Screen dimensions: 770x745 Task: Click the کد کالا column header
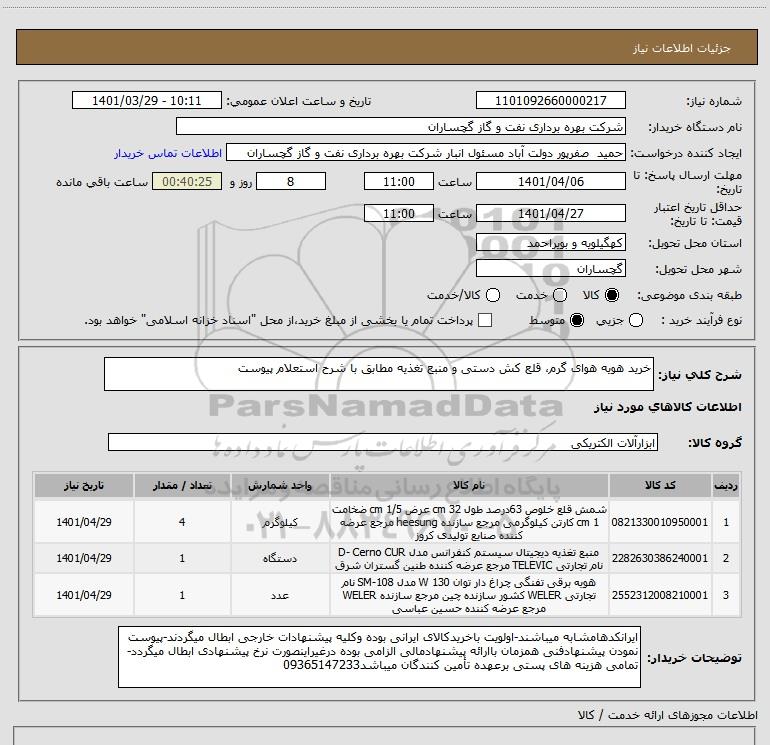tap(660, 485)
